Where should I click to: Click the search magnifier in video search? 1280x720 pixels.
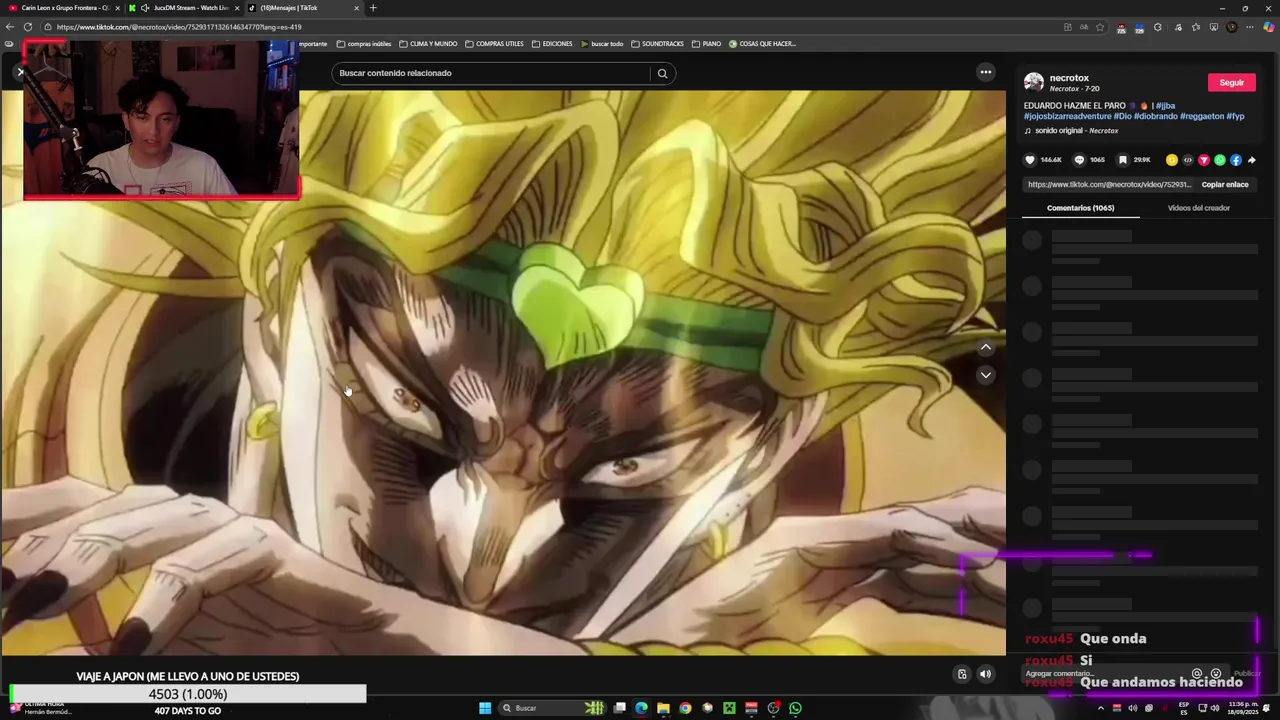662,73
